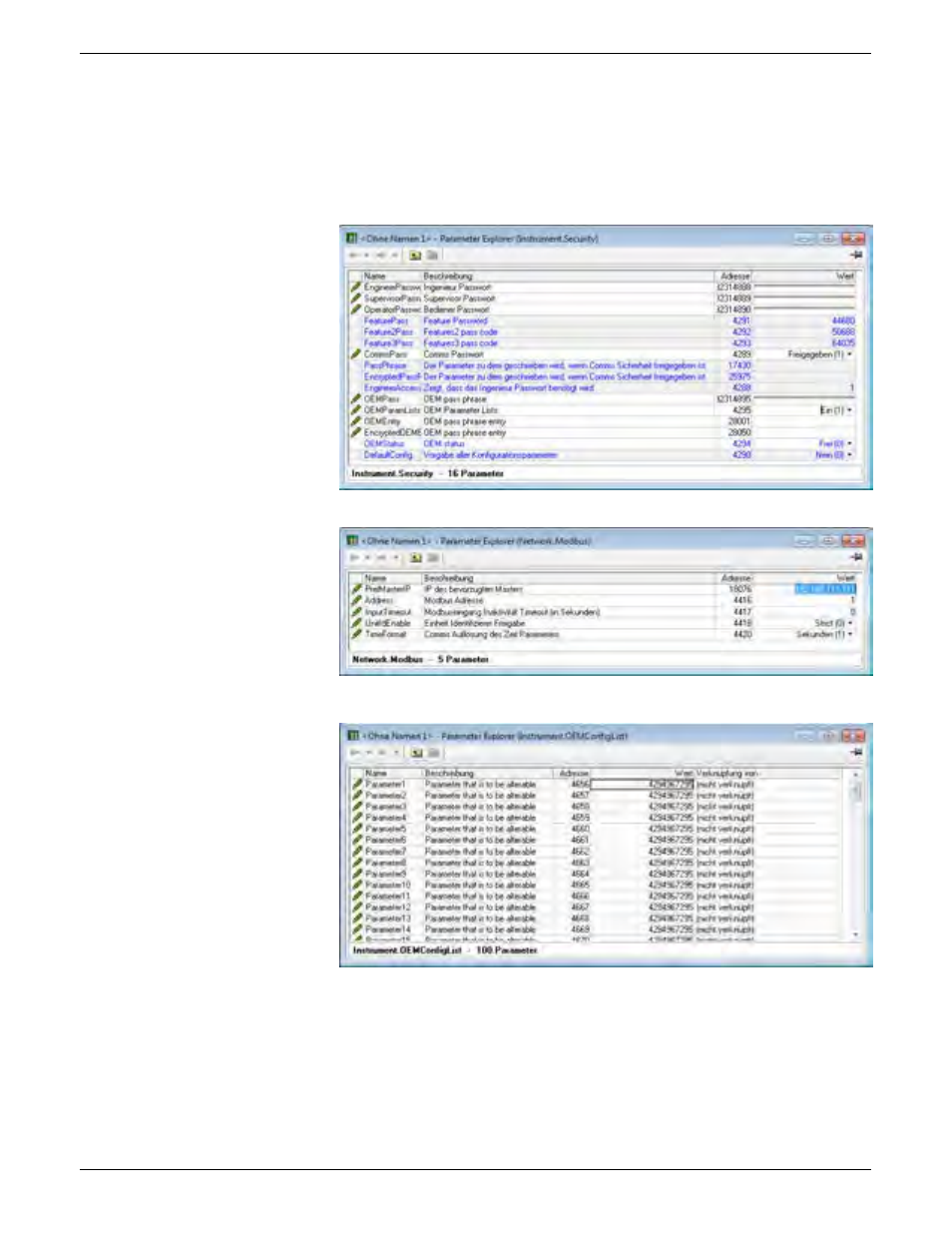The image size is (952, 1233).
Task: Click highlighted PrefMasterIP value field
Action: [825, 589]
